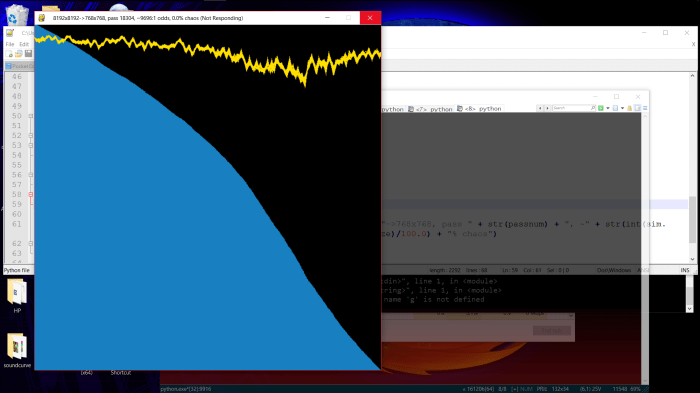Click ConEmu status 69% entry
Viewport: 700px width, 393px height.
[636, 389]
